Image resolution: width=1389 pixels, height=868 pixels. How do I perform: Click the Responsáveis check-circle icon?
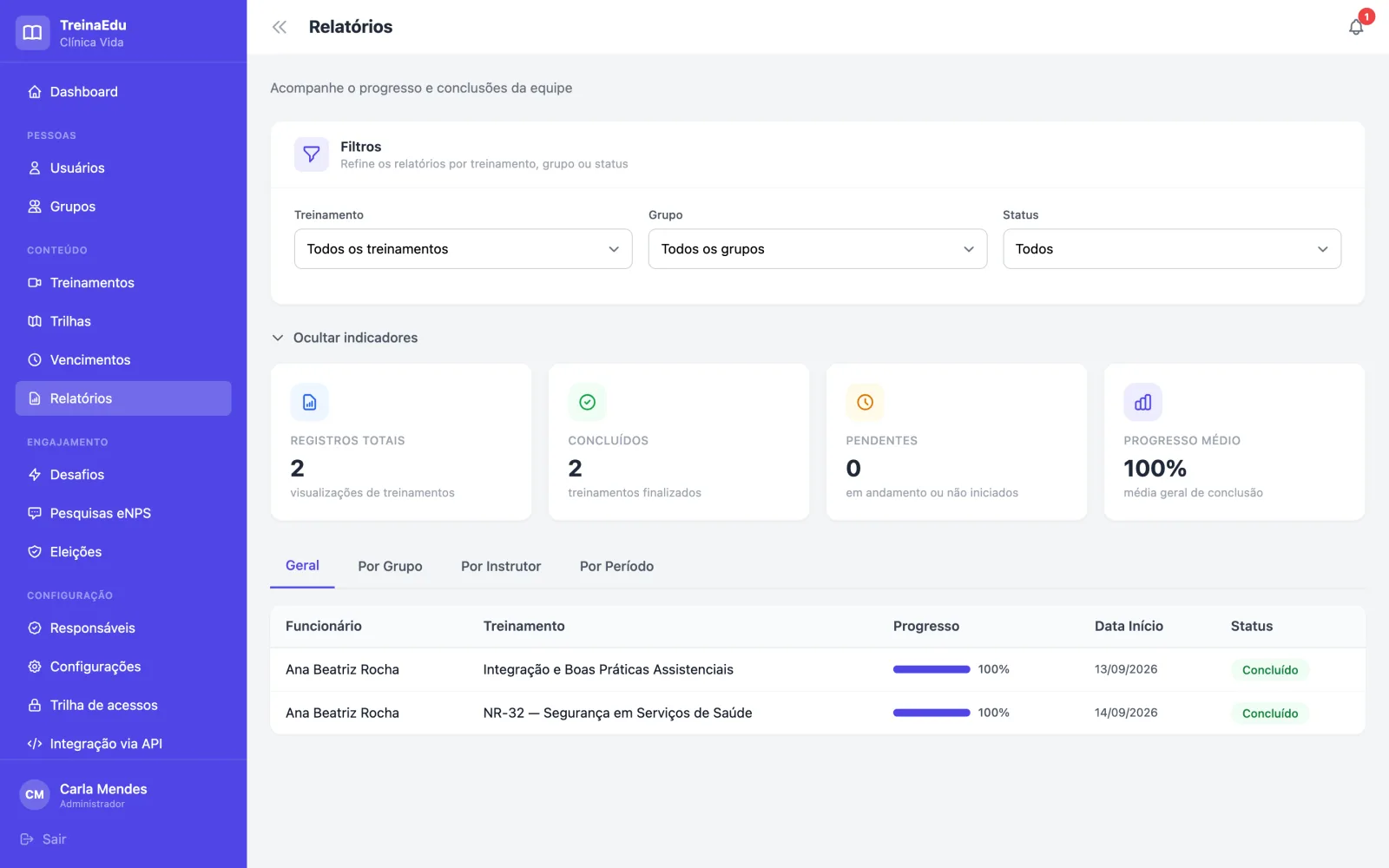point(35,628)
